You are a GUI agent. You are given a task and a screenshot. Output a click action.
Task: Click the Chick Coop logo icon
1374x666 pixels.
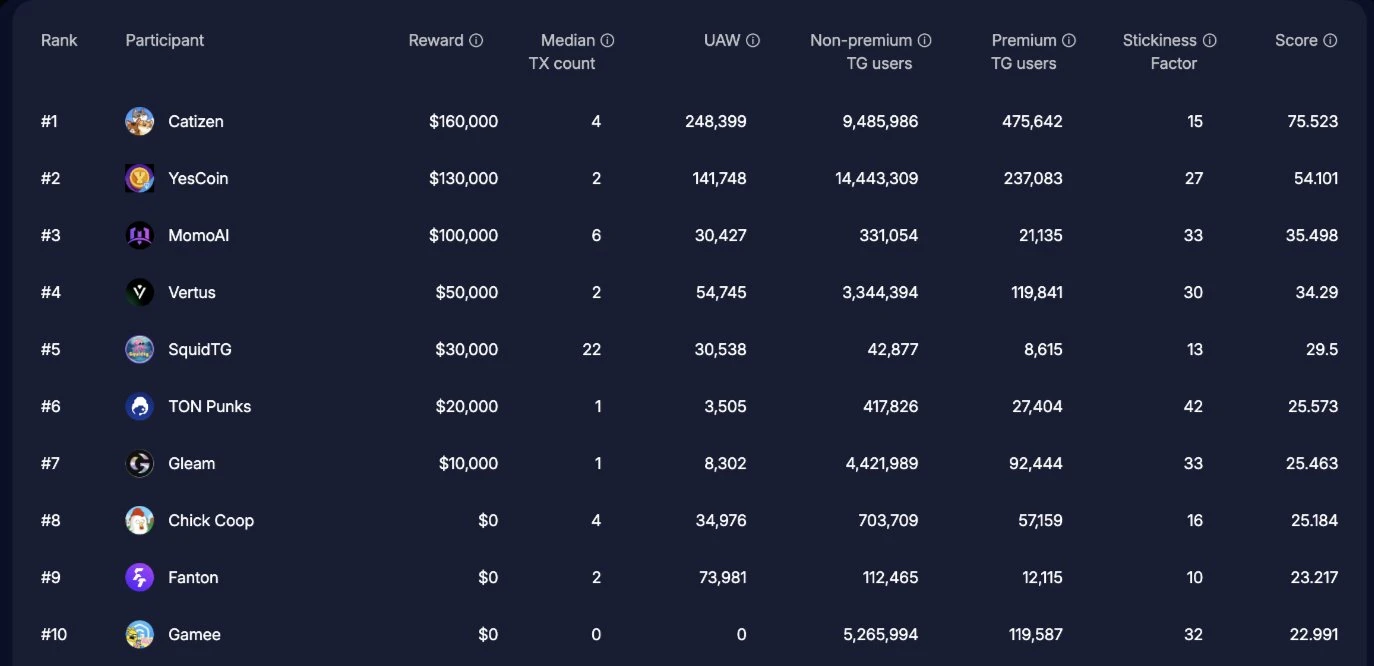point(139,520)
